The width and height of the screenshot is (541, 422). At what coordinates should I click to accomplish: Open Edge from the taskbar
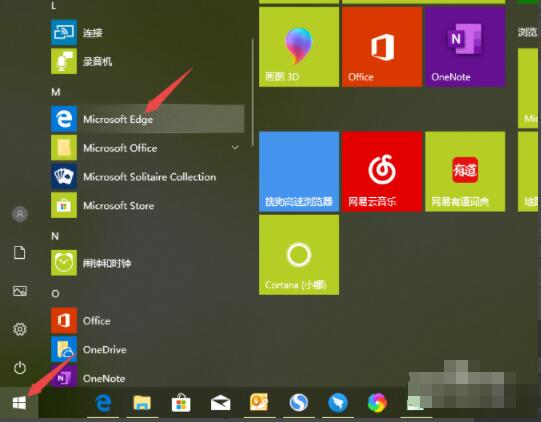coord(103,403)
